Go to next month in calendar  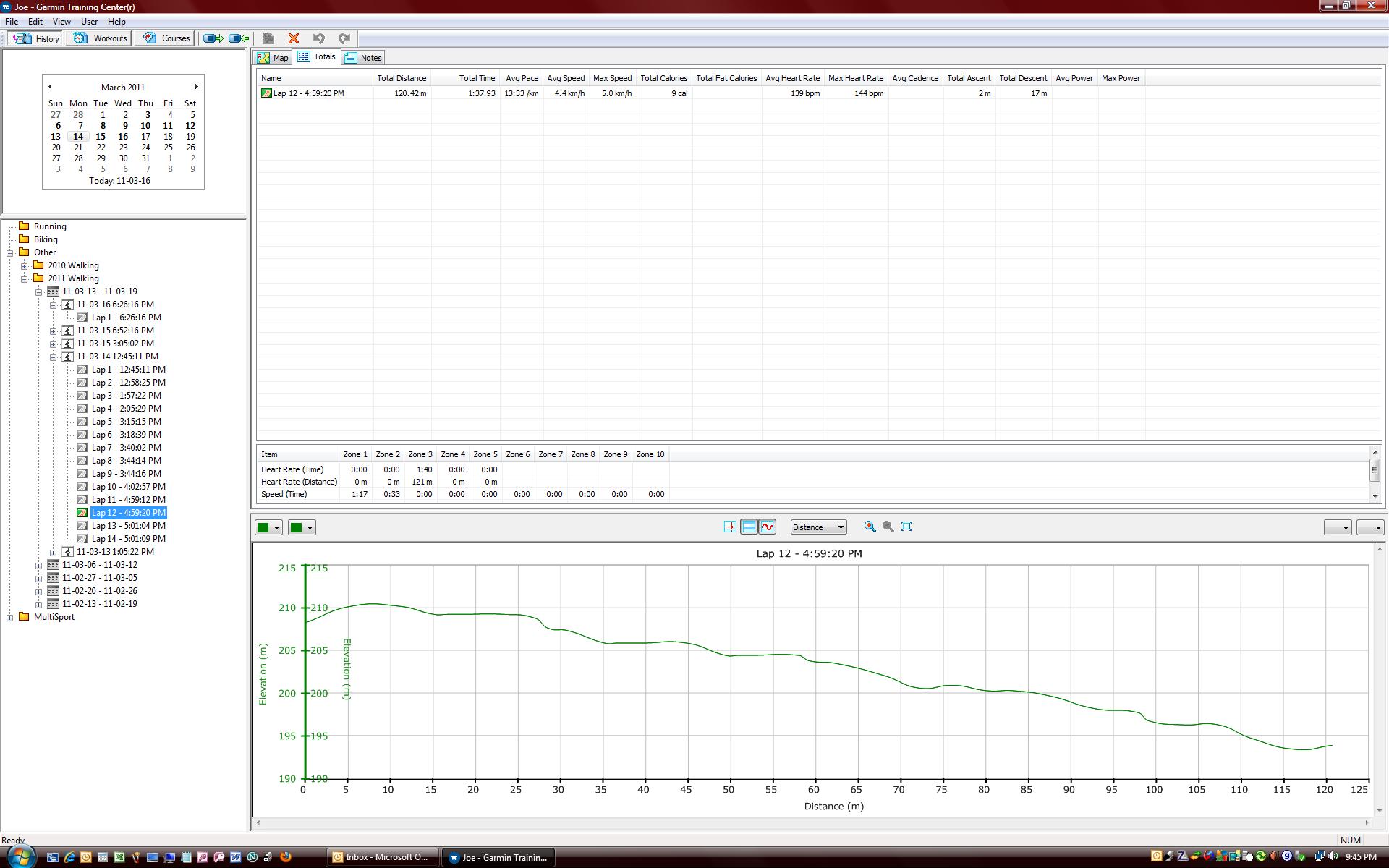tap(196, 87)
